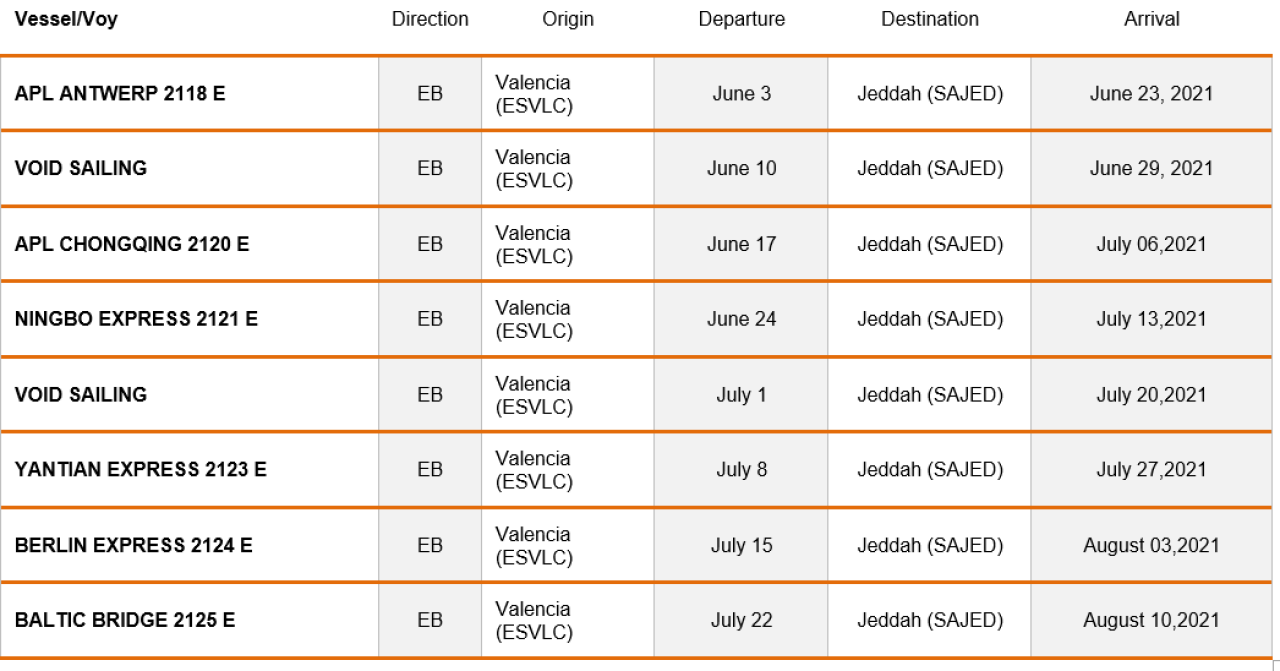Viewport: 1280px width, 671px height.
Task: Click the June 23, 2021 arrival cell
Action: pos(1151,93)
